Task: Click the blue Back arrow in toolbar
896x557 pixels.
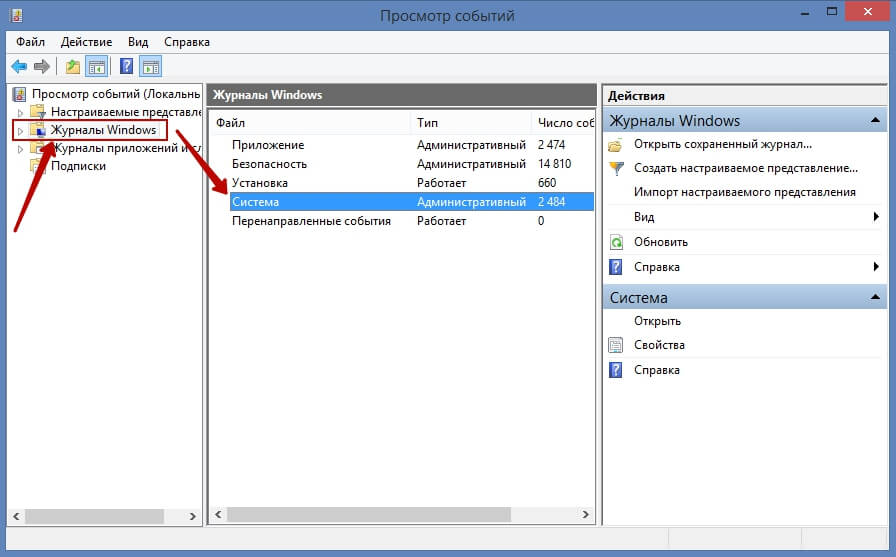Action: 18,67
